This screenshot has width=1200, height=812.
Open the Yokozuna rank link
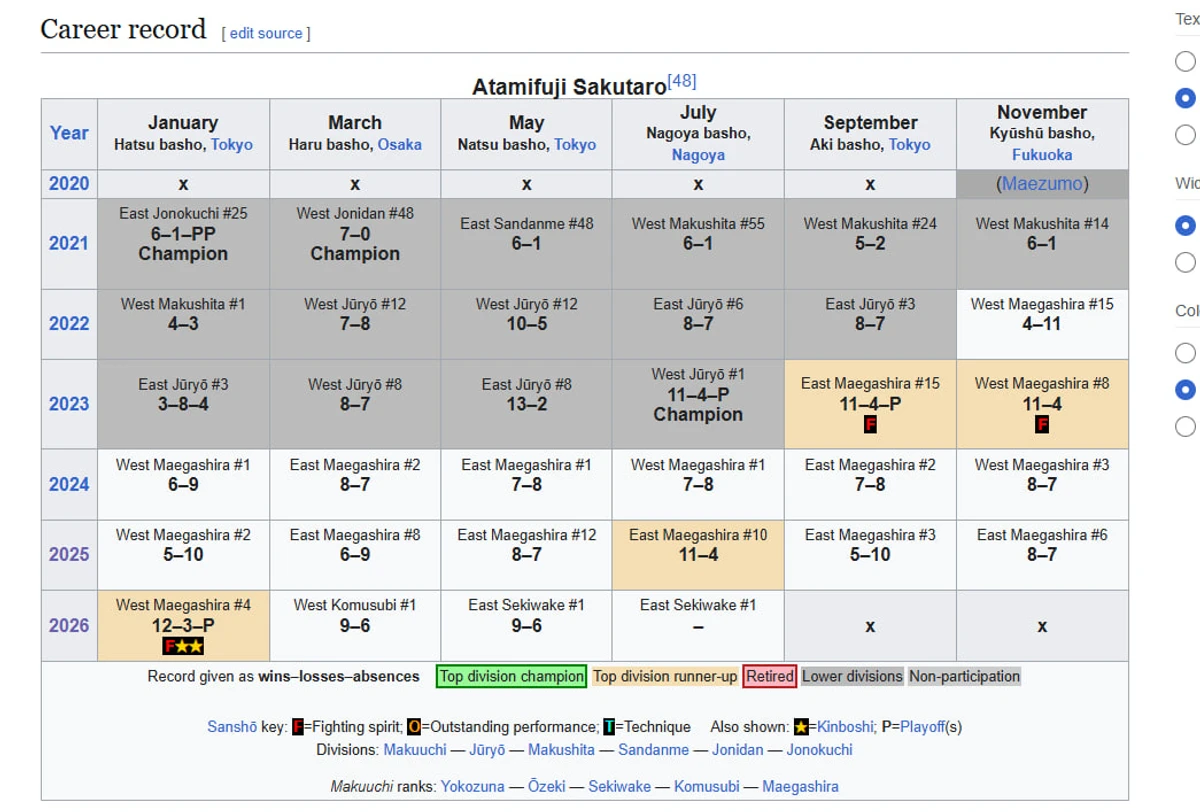(x=473, y=787)
